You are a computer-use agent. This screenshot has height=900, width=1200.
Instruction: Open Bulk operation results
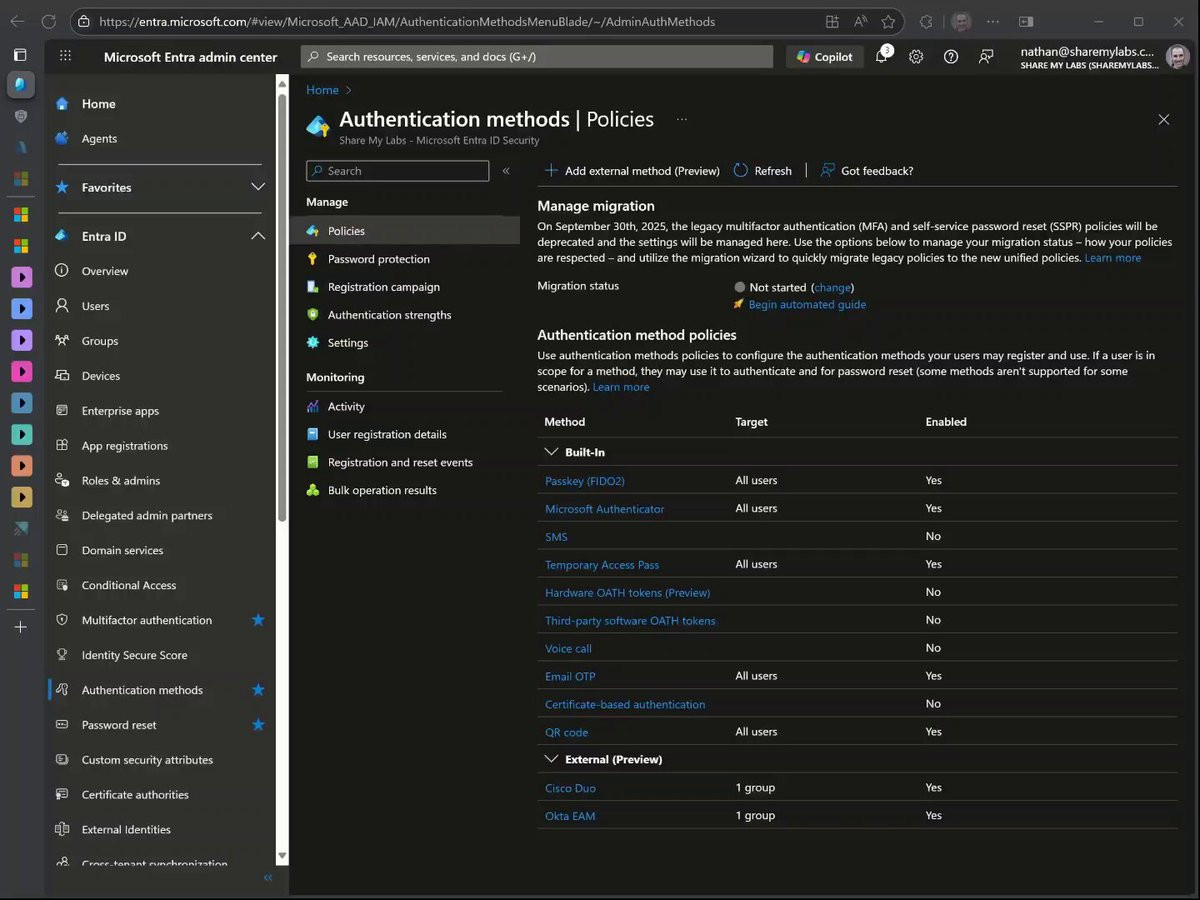[x=382, y=491]
